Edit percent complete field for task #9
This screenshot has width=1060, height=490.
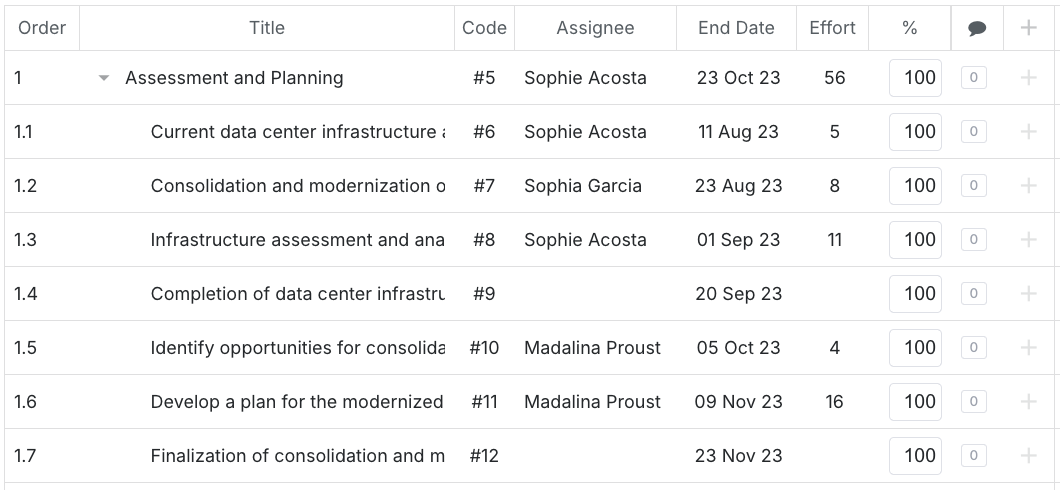click(x=915, y=294)
